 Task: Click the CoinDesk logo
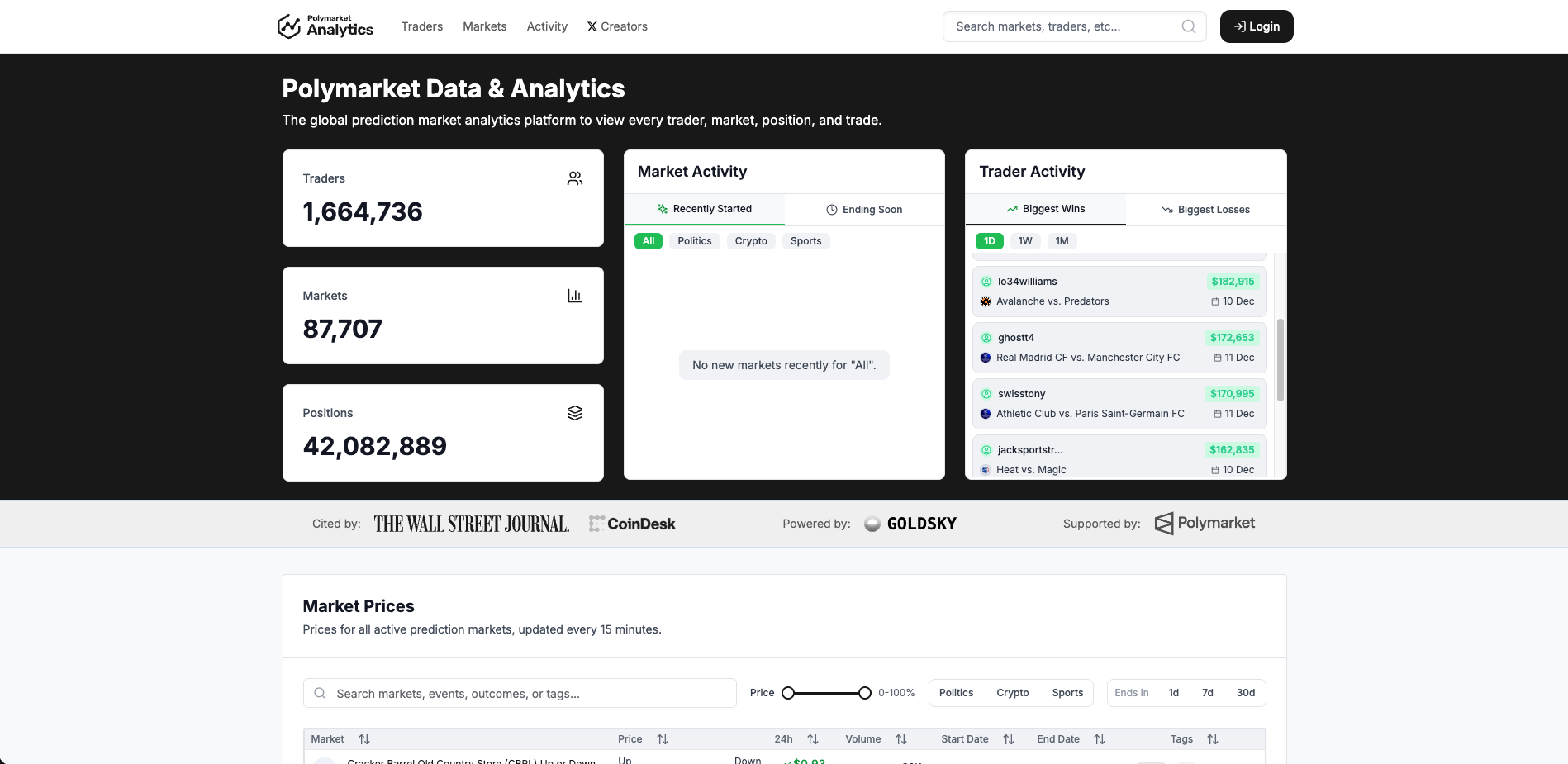pyautogui.click(x=632, y=524)
